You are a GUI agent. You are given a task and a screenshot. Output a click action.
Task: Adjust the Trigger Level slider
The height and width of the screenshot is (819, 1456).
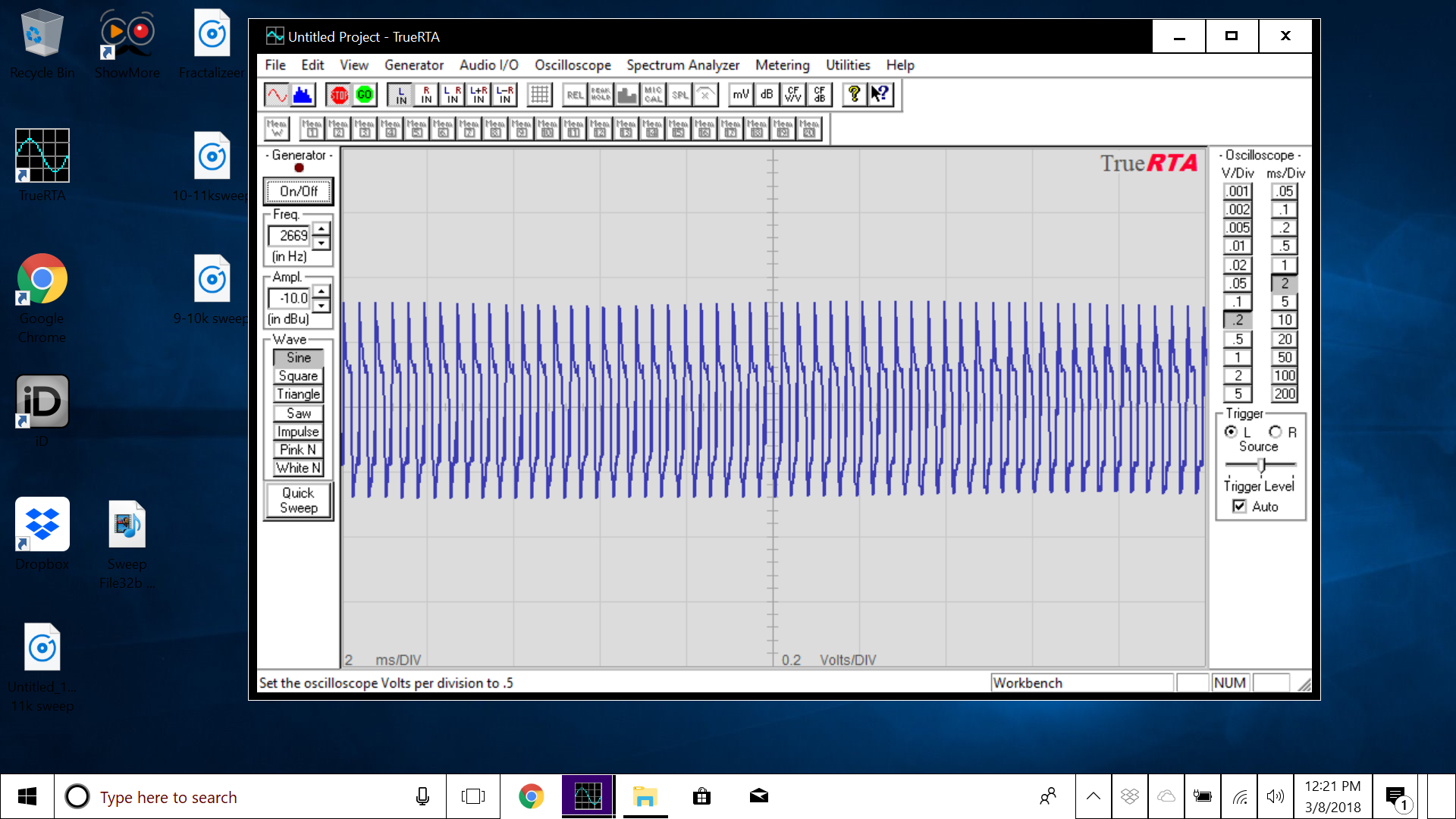point(1261,465)
